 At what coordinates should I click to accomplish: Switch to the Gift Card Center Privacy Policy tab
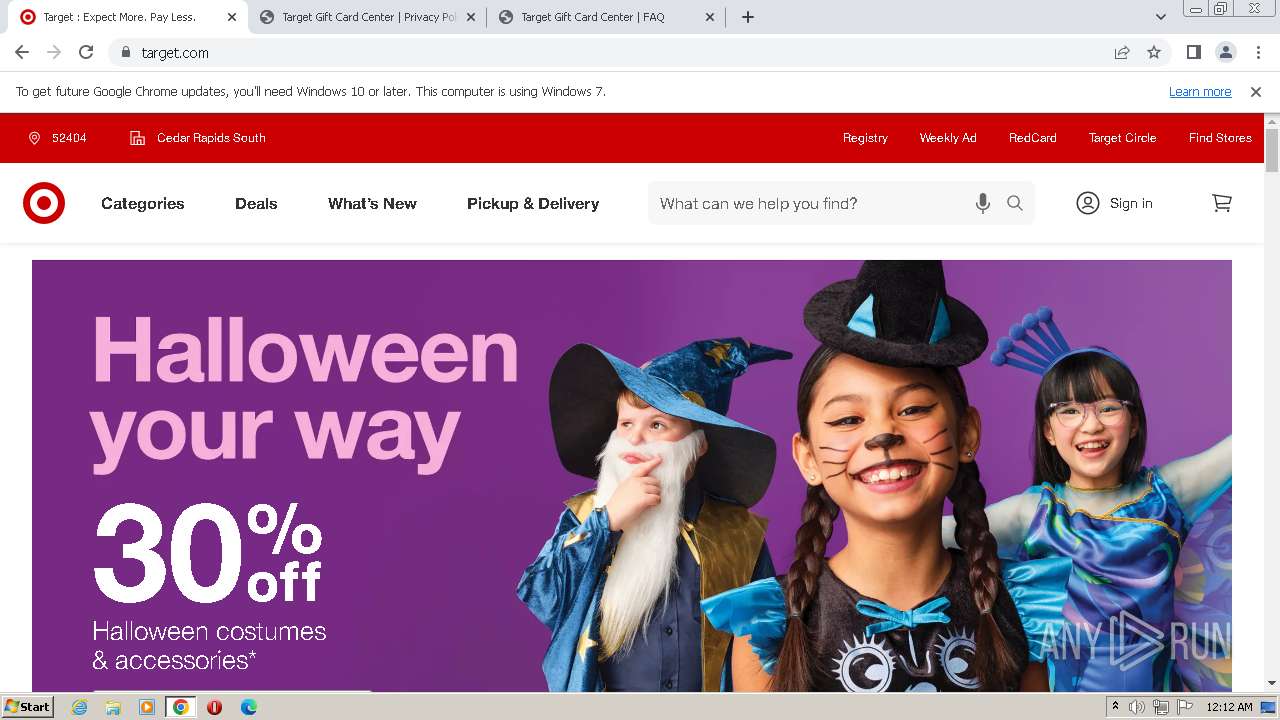(x=368, y=17)
